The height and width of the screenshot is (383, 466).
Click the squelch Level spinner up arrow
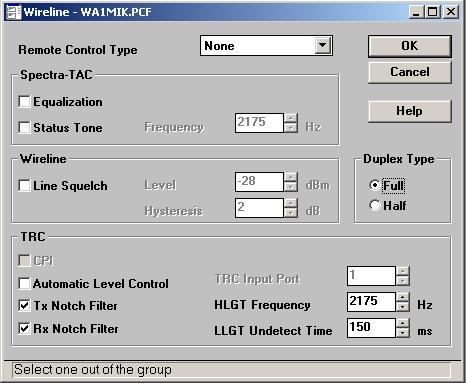pos(291,177)
